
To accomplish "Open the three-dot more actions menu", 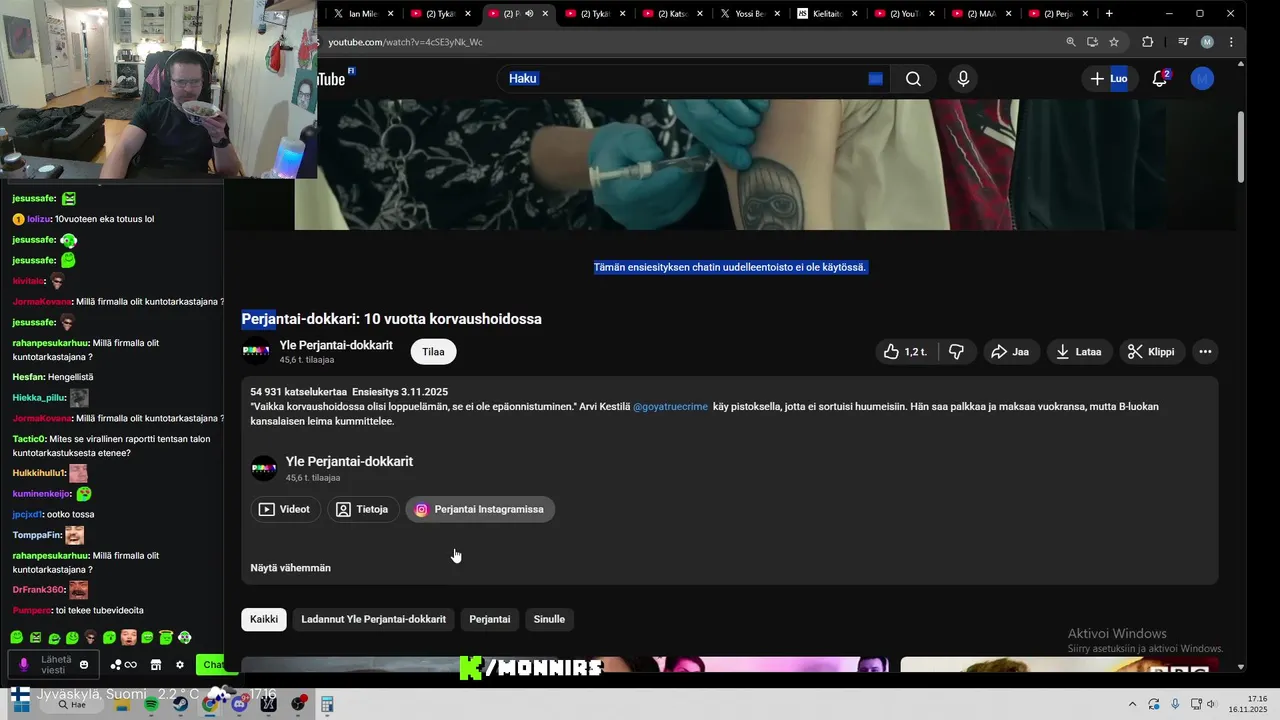I will coord(1205,352).
